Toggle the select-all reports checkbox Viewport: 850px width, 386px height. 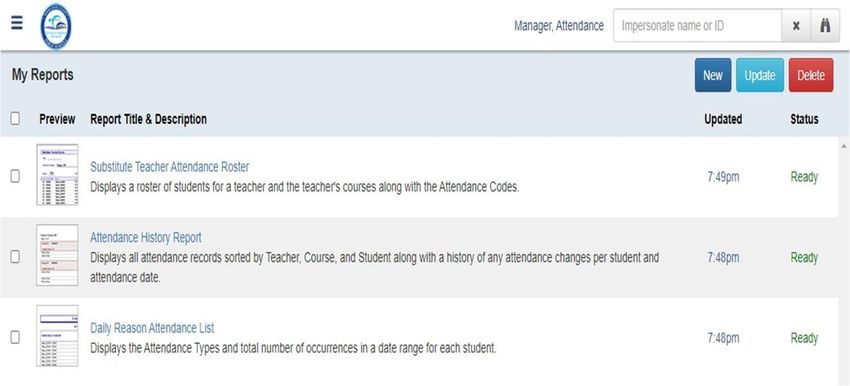pyautogui.click(x=15, y=118)
